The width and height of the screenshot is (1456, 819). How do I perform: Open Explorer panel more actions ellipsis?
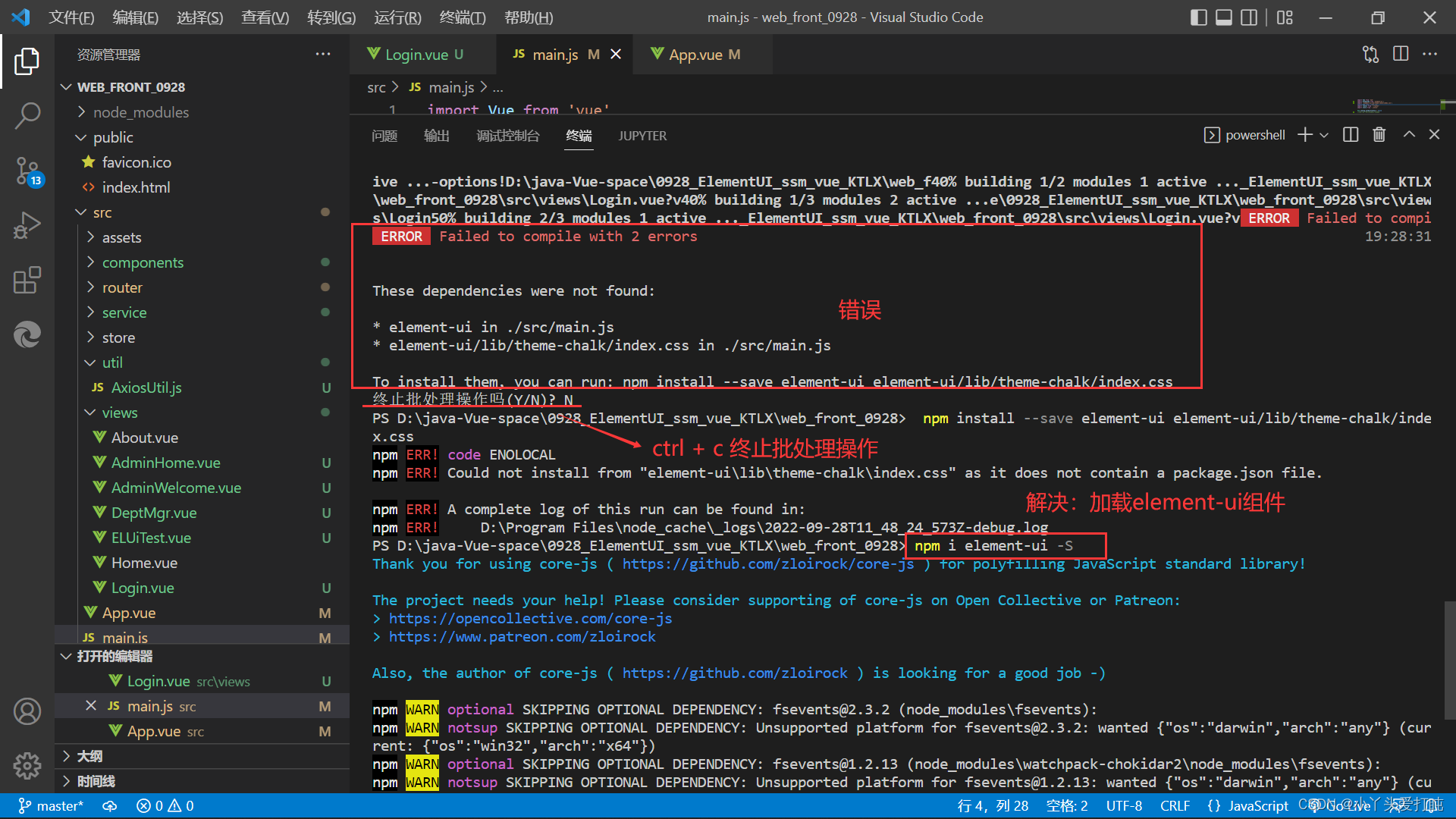[323, 55]
